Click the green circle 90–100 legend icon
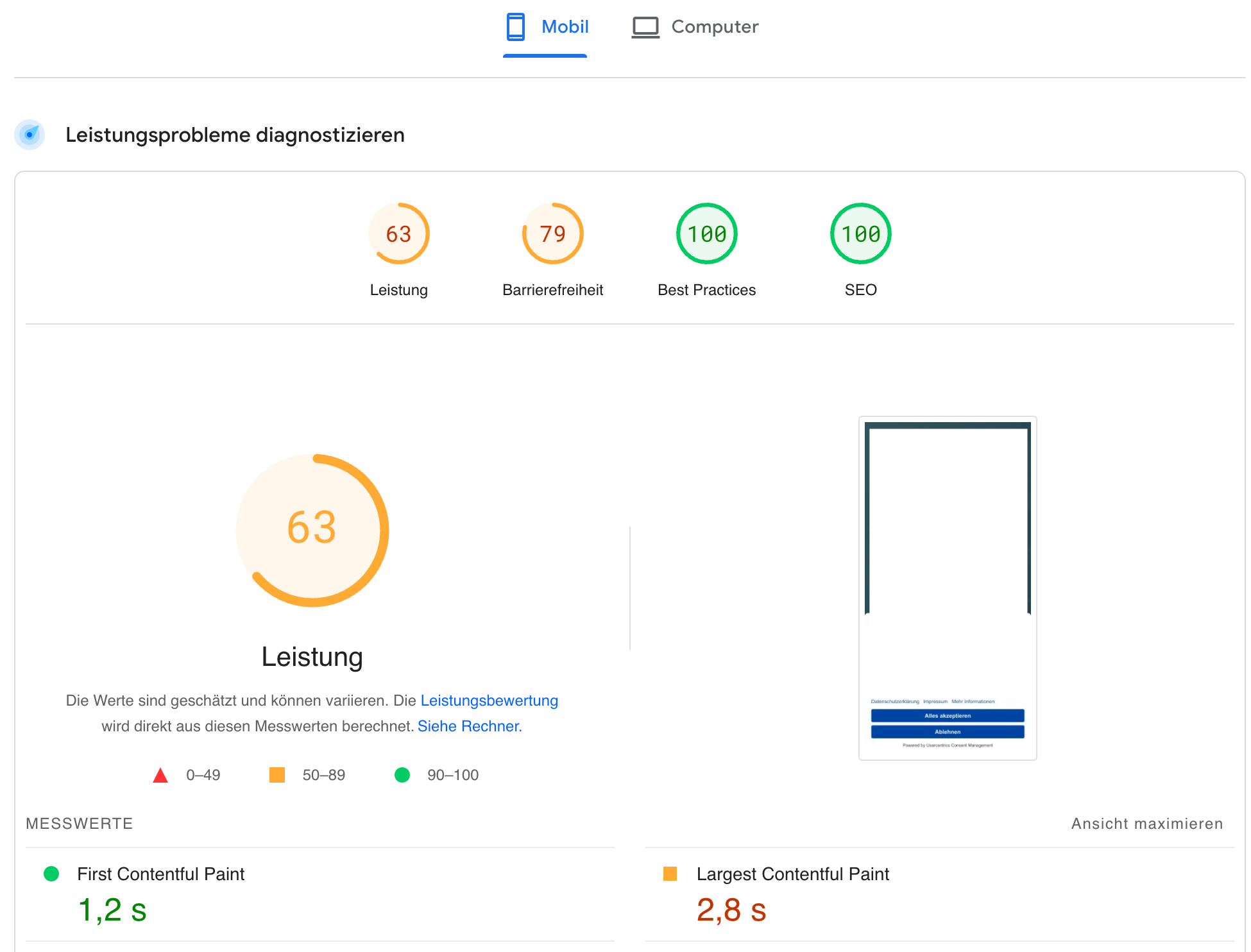 [402, 775]
